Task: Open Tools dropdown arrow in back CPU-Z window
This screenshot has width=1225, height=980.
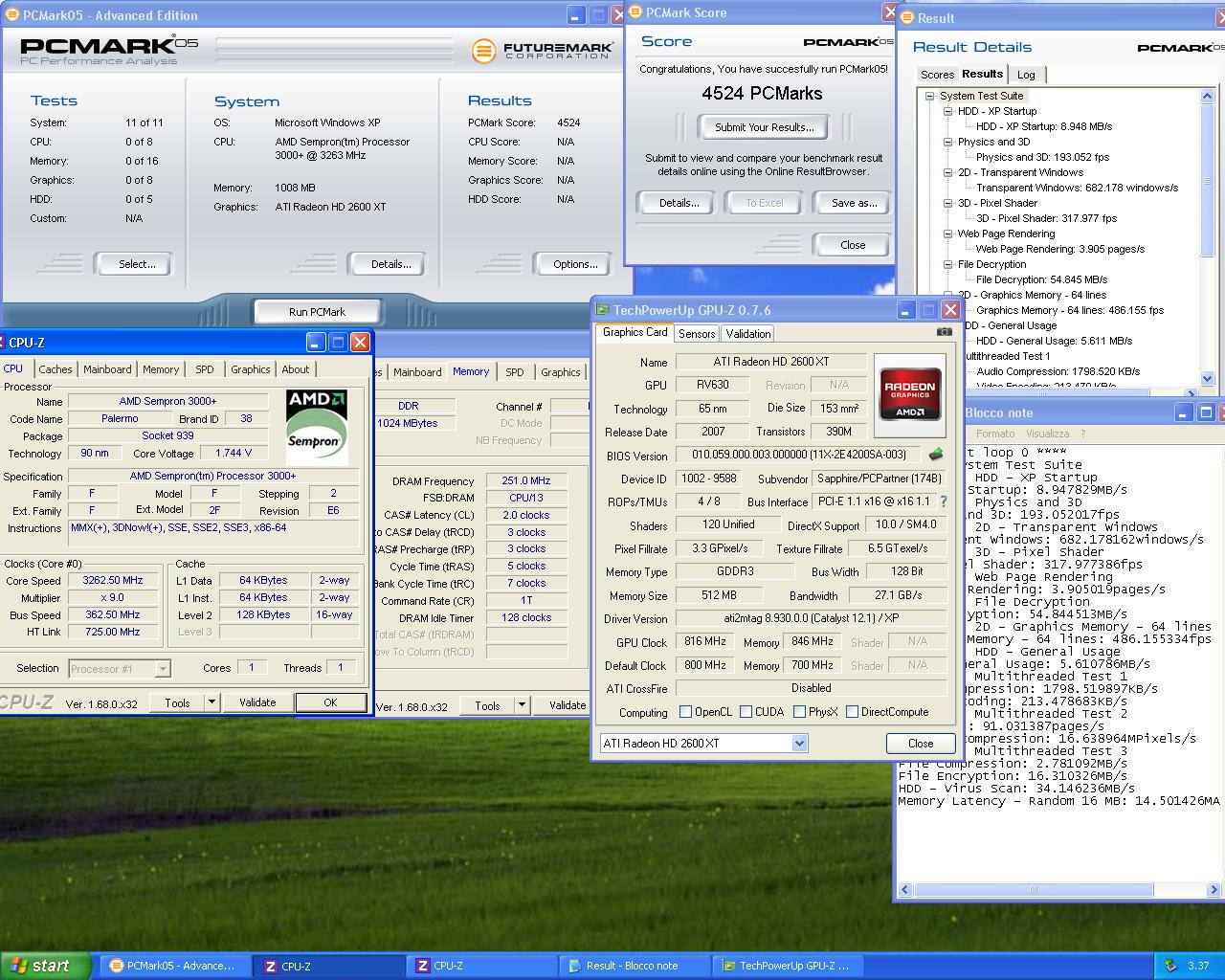Action: pos(522,705)
